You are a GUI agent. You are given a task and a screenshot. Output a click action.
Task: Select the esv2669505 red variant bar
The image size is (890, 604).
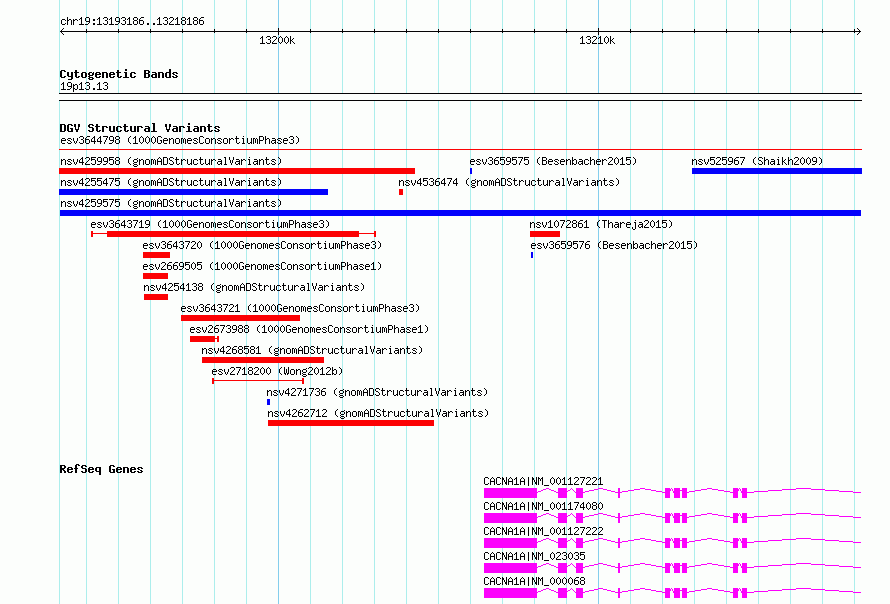[x=156, y=276]
